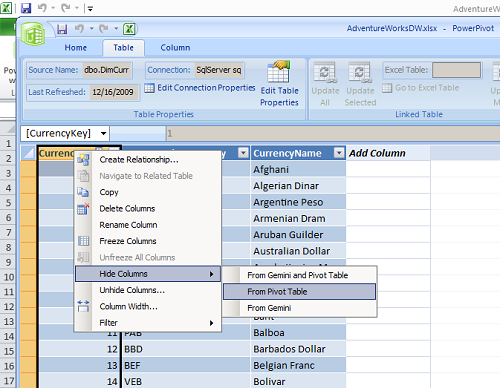Click the Algerian Dinar cell
This screenshot has width=500, height=388.
pyautogui.click(x=298, y=186)
